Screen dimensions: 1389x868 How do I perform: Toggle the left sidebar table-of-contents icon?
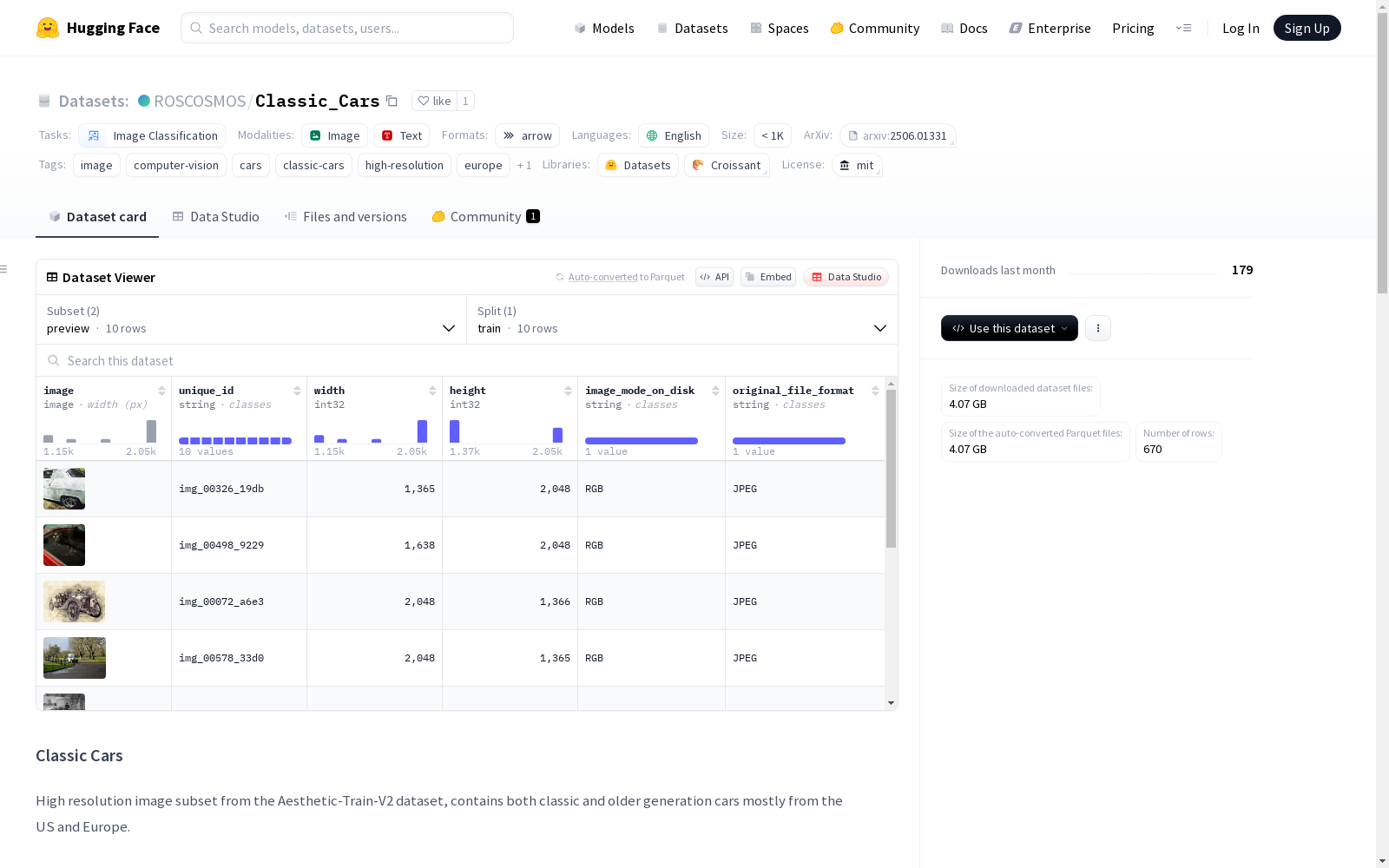(x=4, y=269)
